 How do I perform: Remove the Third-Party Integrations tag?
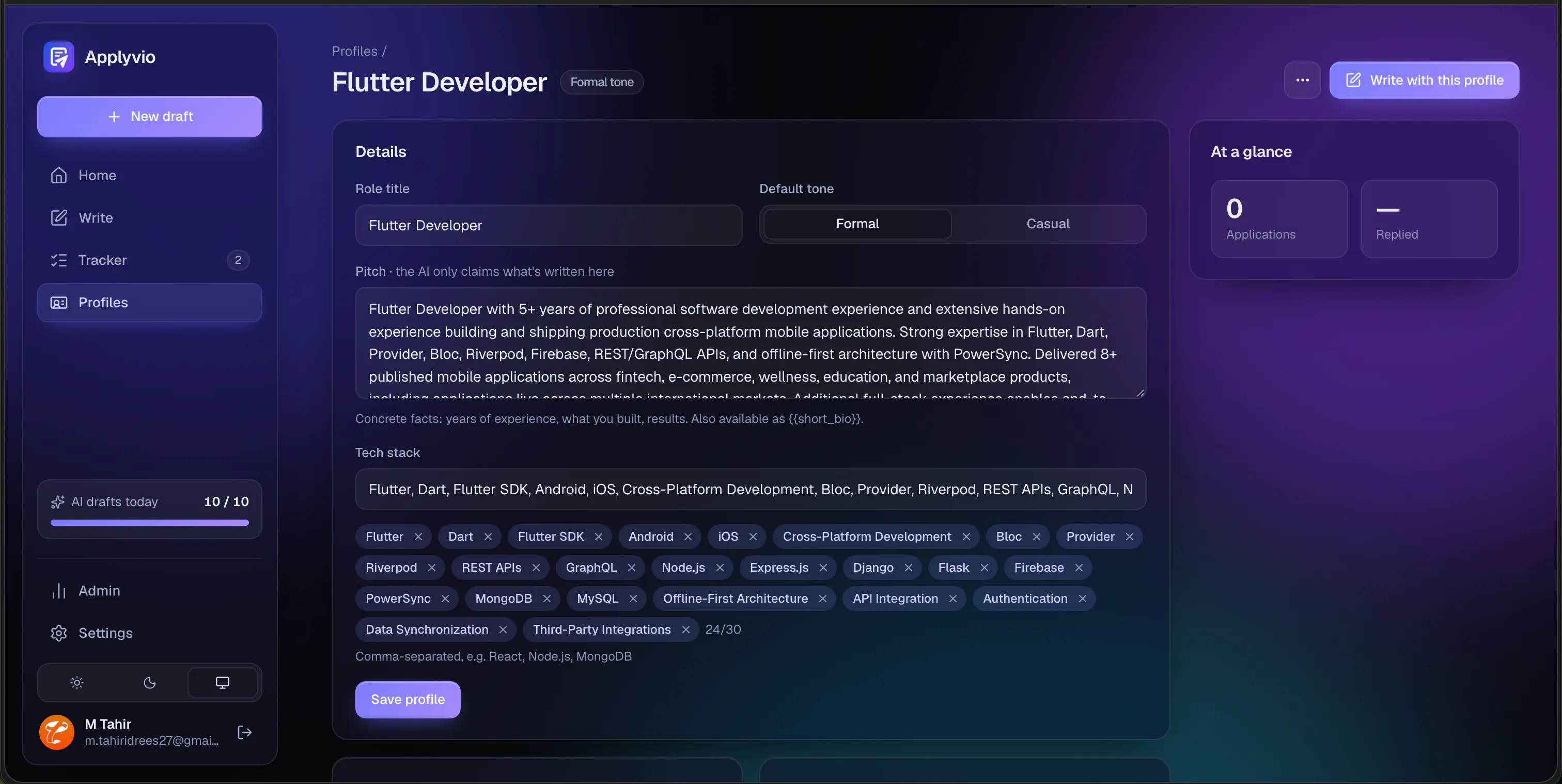pyautogui.click(x=686, y=630)
